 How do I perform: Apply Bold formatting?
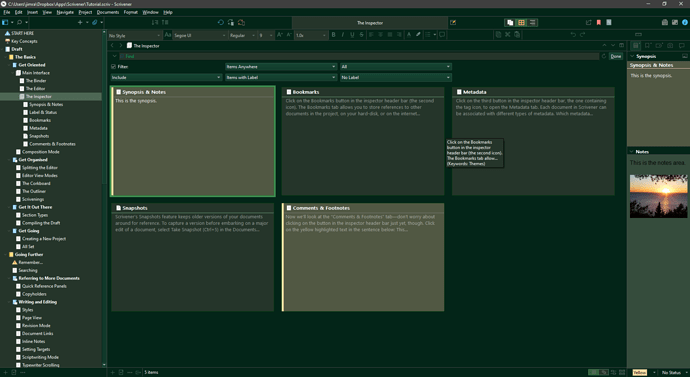click(333, 35)
